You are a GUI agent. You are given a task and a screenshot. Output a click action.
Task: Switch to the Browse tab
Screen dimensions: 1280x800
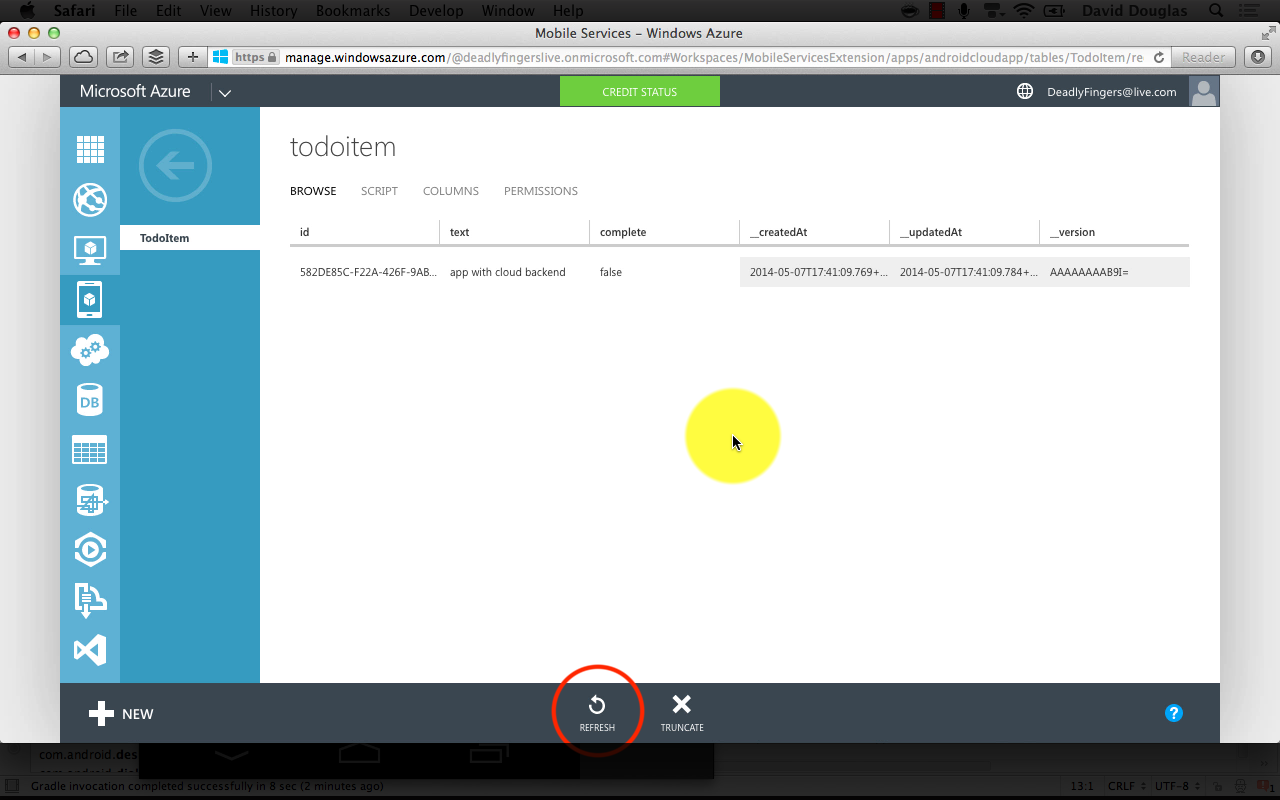pos(313,191)
